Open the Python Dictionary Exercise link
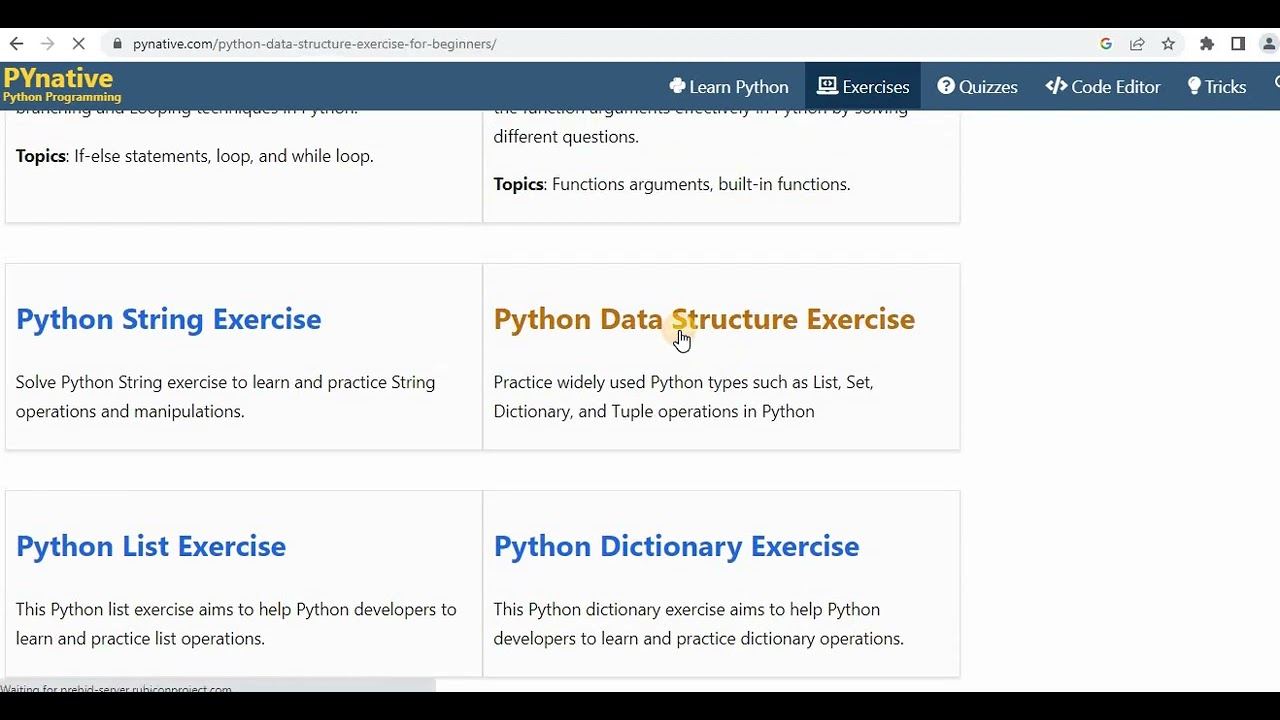The width and height of the screenshot is (1280, 720). pos(676,546)
